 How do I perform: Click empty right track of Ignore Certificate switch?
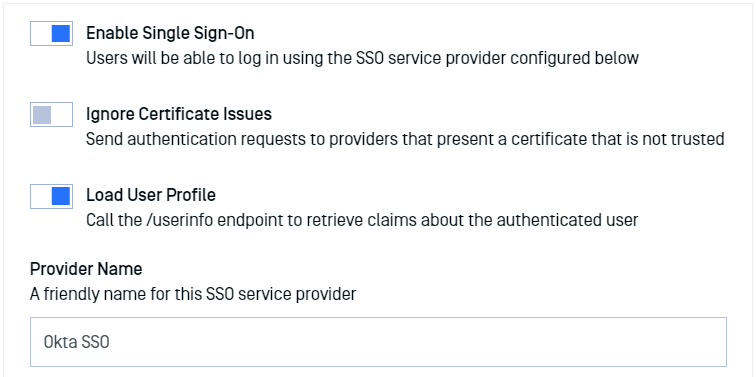(x=62, y=115)
